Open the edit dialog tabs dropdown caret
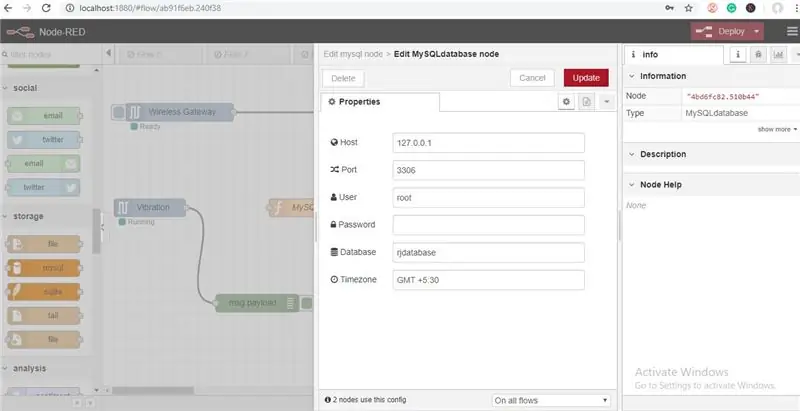The width and height of the screenshot is (800, 411). (607, 102)
